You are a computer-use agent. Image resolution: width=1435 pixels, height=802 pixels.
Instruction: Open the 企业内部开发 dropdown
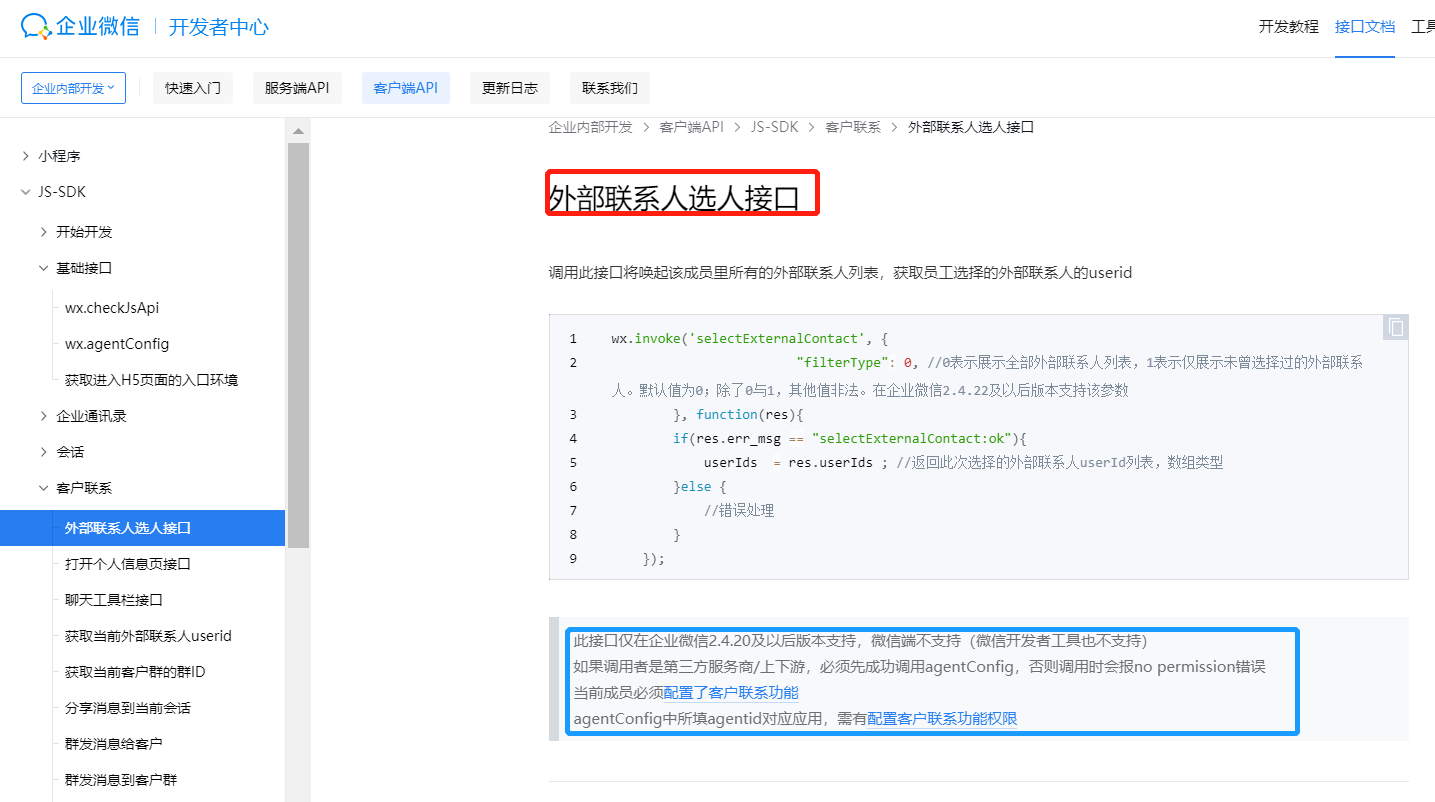(x=72, y=88)
